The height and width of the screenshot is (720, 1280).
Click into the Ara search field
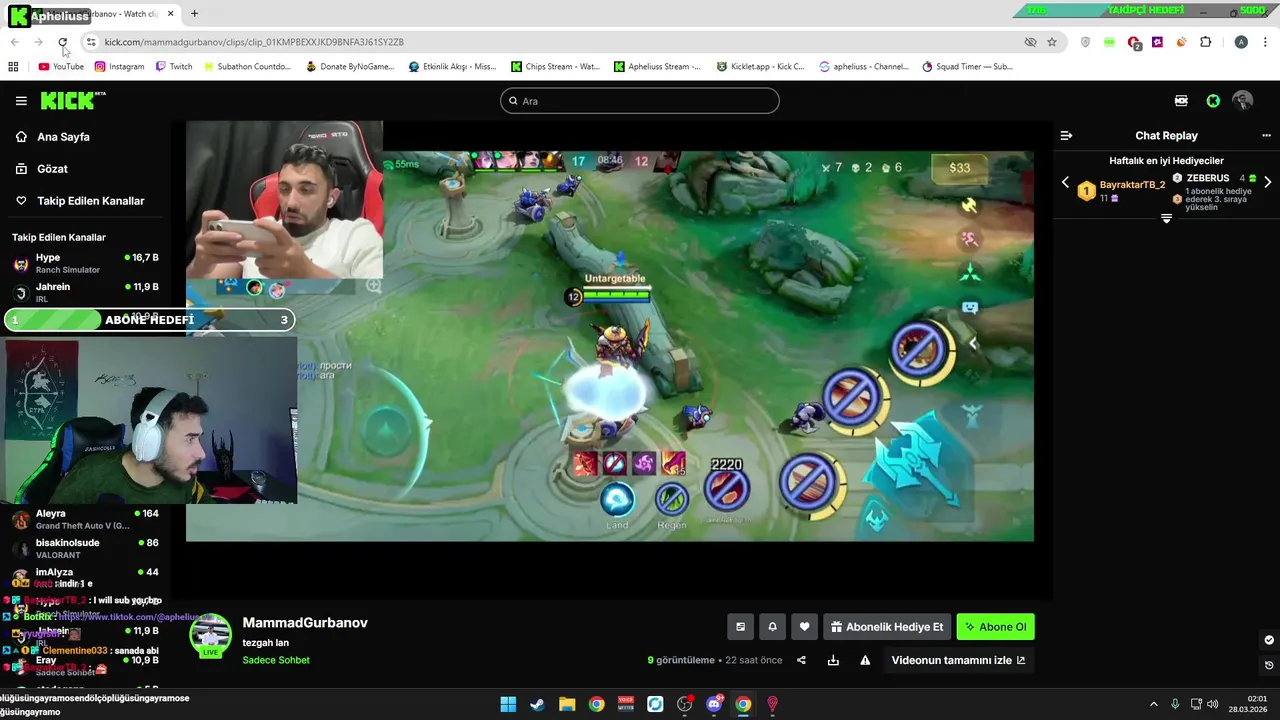click(639, 101)
